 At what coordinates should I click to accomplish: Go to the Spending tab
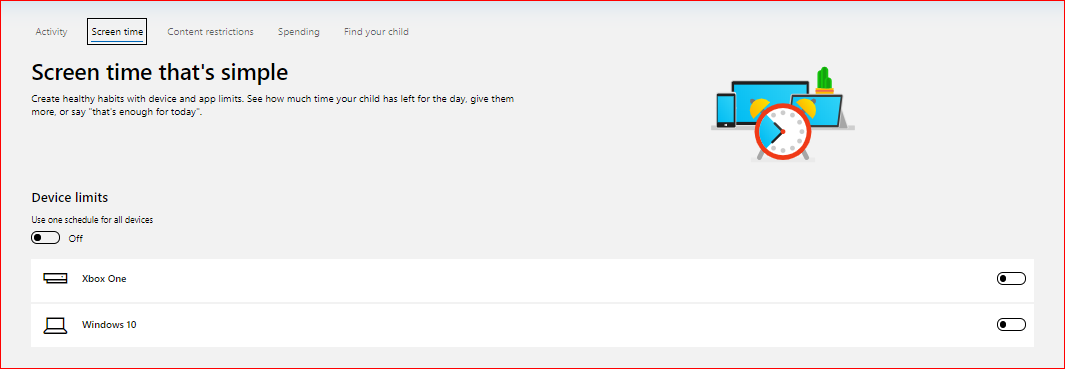[299, 31]
